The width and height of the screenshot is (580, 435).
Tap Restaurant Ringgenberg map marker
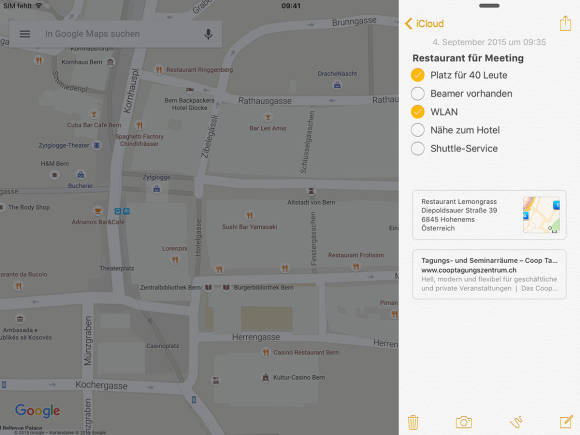pyautogui.click(x=159, y=70)
